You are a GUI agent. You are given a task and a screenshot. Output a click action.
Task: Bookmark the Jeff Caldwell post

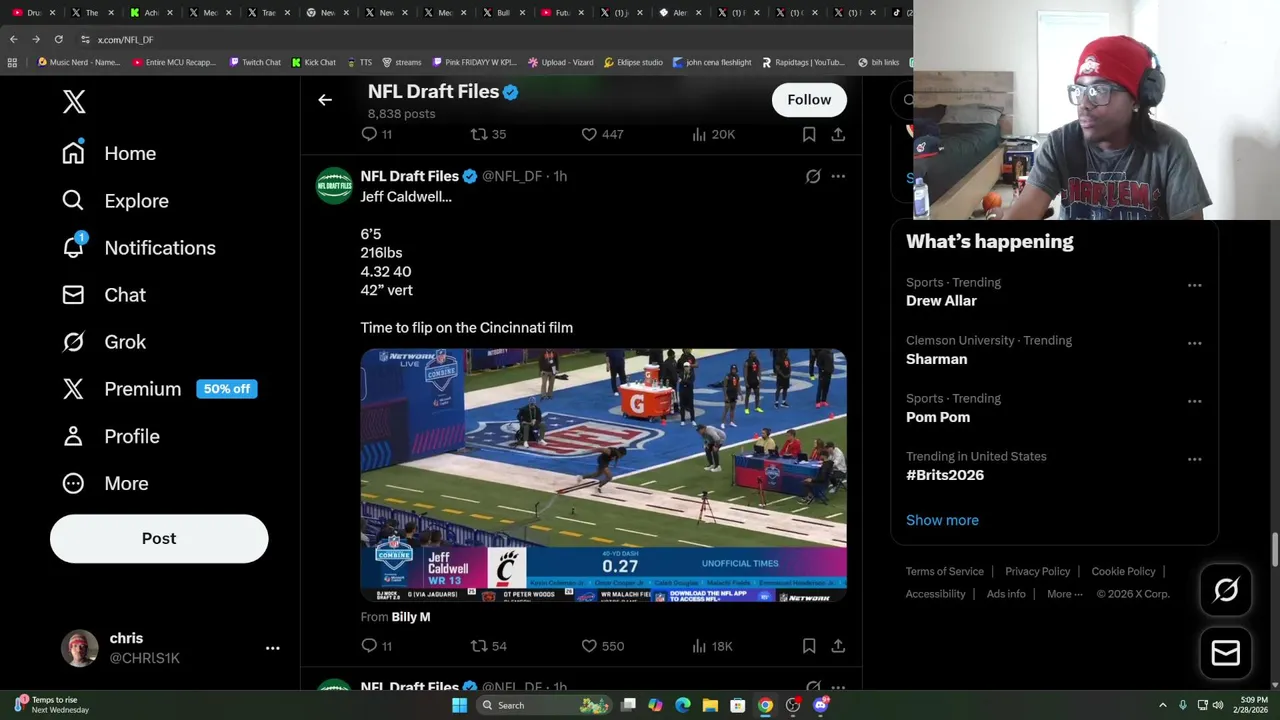(809, 646)
